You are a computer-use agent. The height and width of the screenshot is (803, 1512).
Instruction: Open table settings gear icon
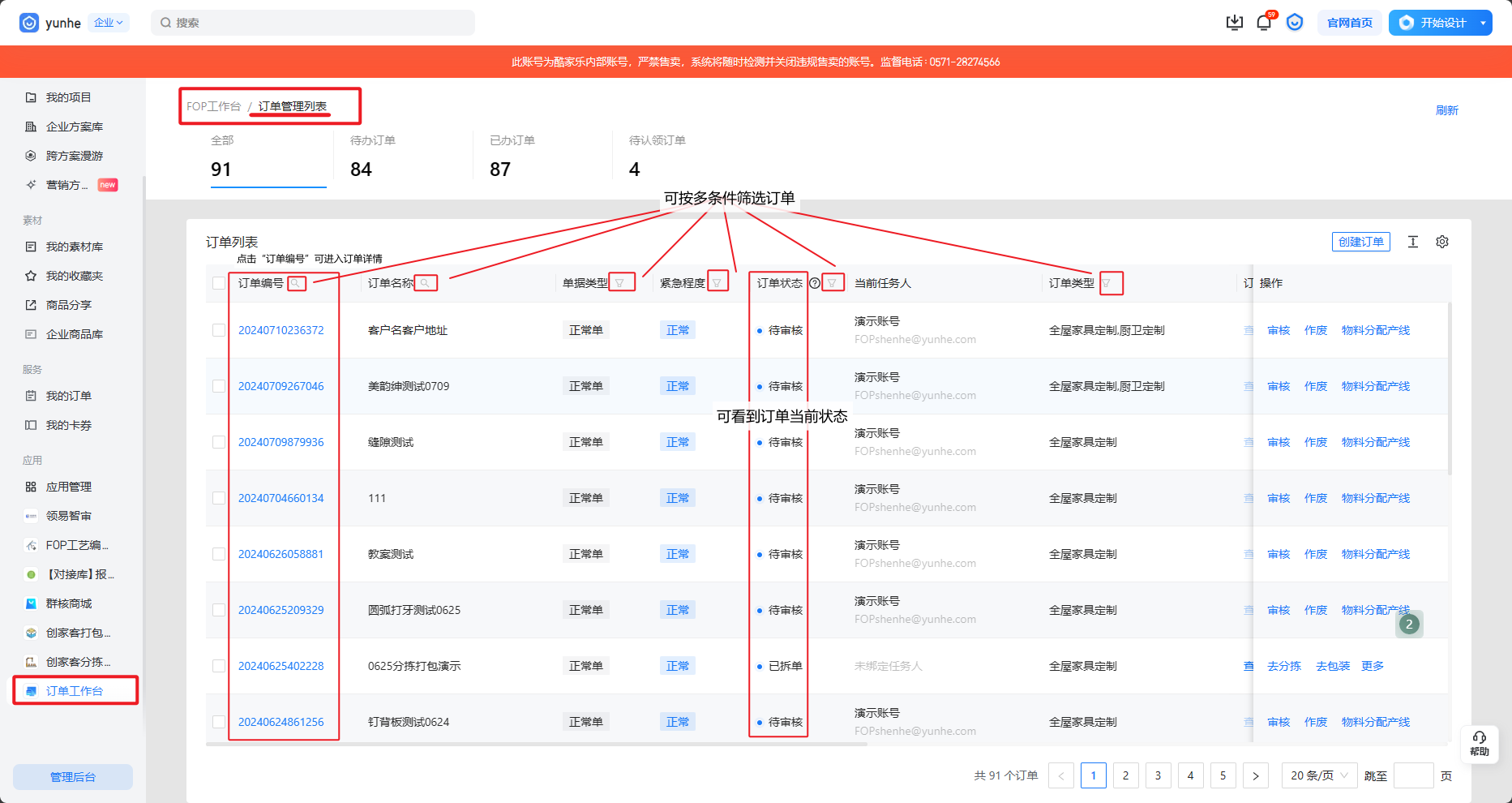coord(1441,242)
